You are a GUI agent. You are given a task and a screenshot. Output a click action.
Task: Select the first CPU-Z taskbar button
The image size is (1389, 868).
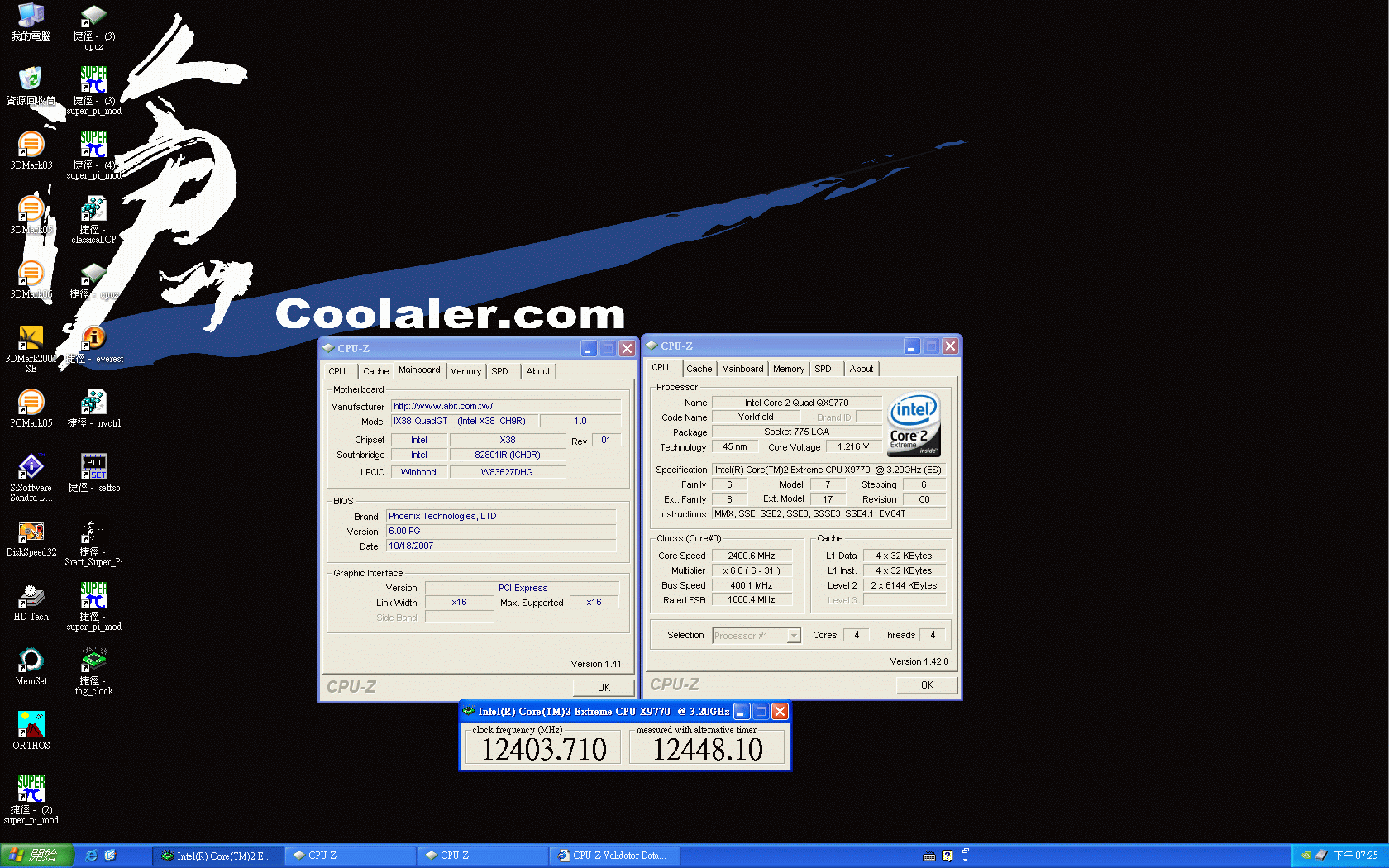(x=350, y=856)
